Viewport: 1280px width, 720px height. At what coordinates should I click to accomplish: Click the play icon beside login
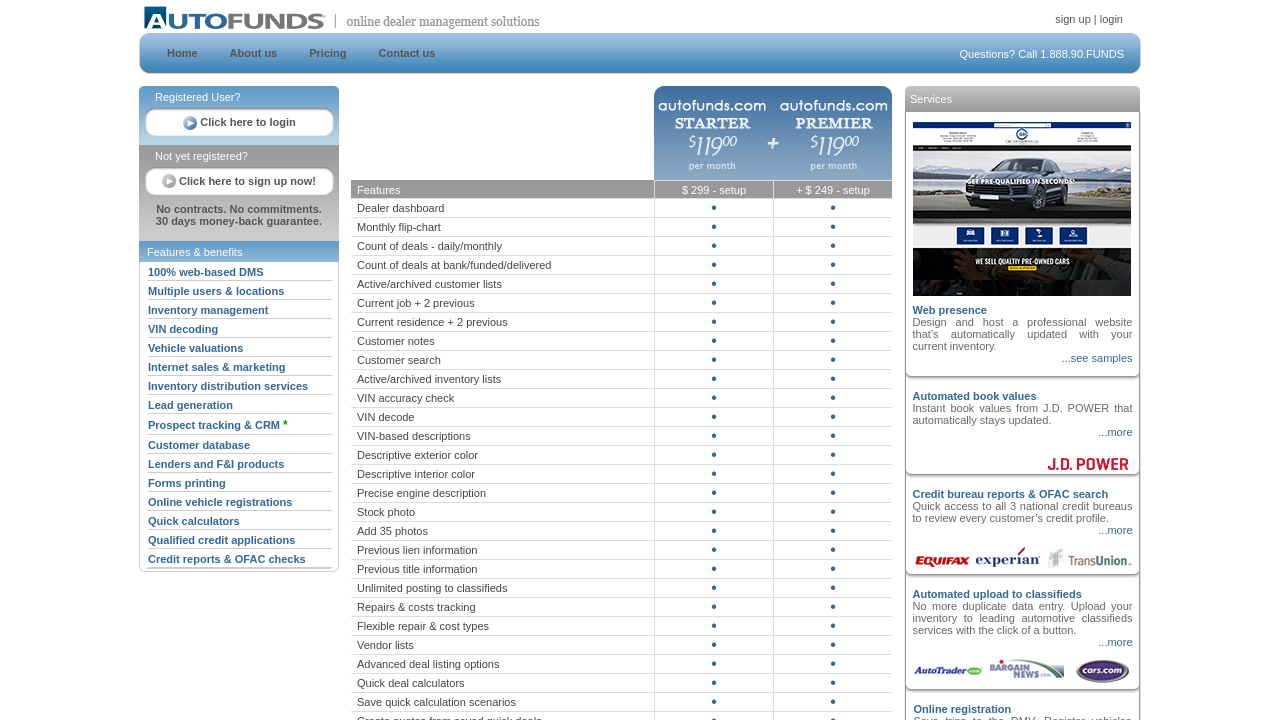[190, 123]
